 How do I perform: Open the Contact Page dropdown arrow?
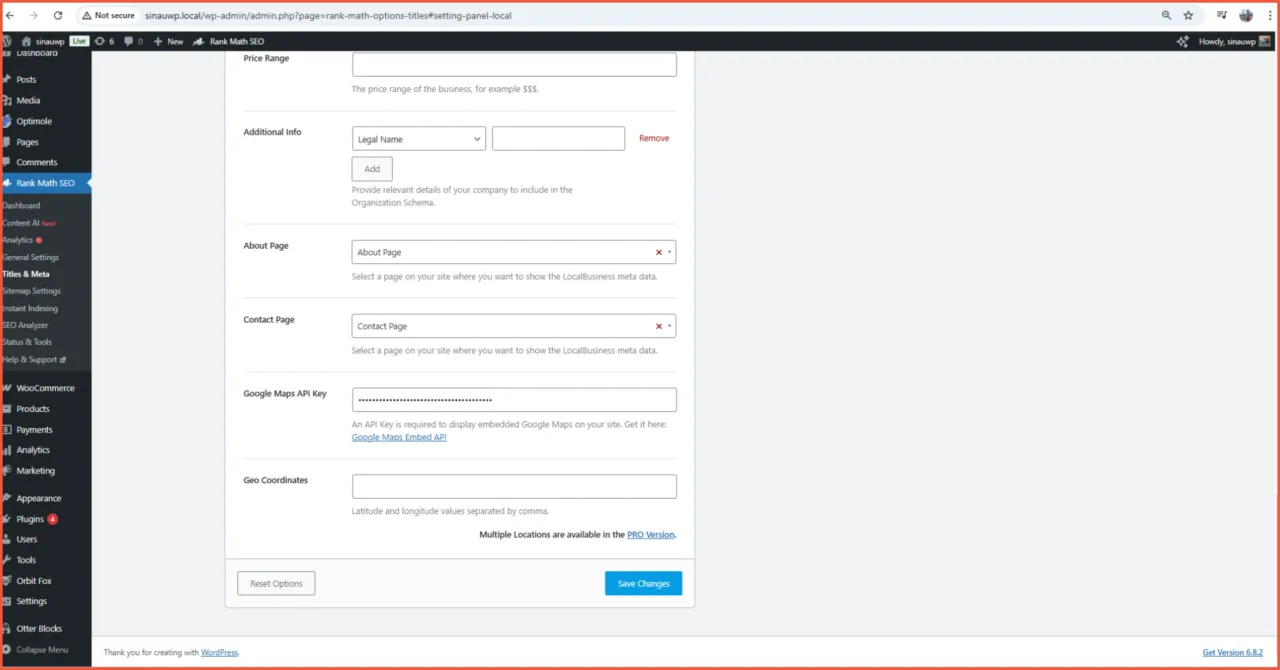pyautogui.click(x=669, y=327)
